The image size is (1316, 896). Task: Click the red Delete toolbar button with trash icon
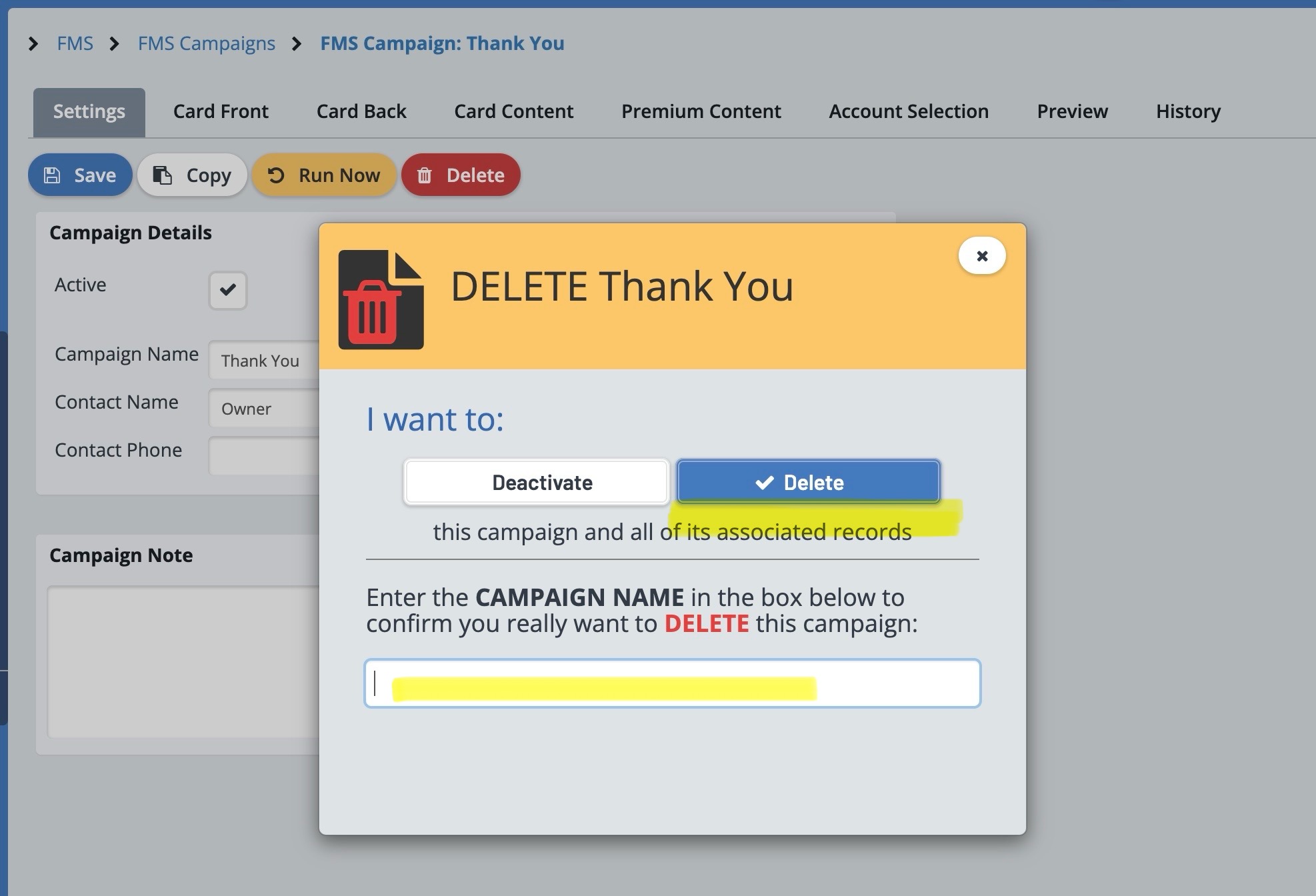pos(461,175)
